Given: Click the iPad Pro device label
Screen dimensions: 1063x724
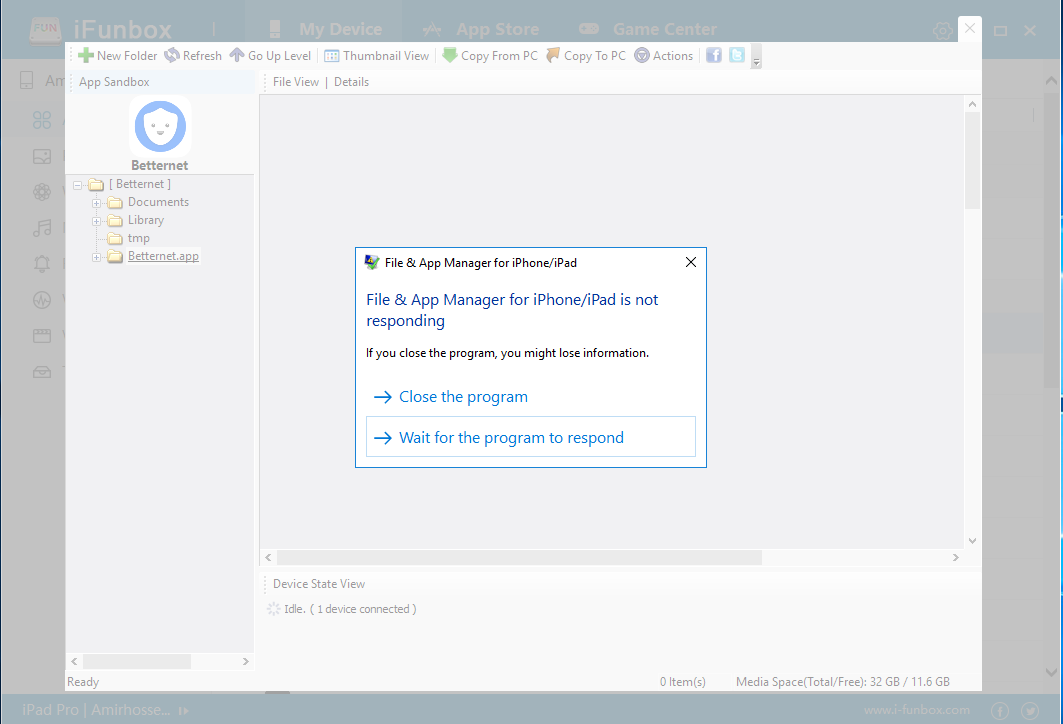Looking at the screenshot, I should 96,710.
